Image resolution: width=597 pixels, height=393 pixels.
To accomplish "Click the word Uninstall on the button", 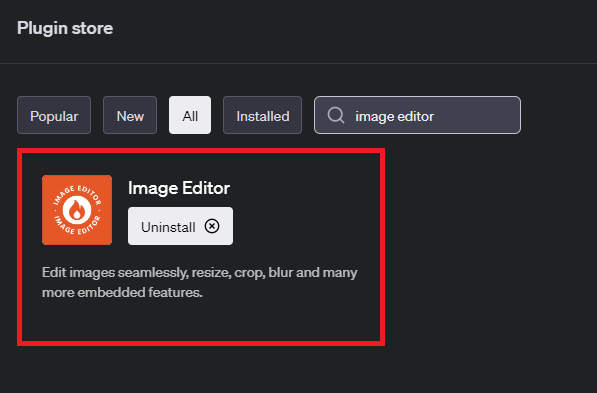I will pyautogui.click(x=168, y=227).
